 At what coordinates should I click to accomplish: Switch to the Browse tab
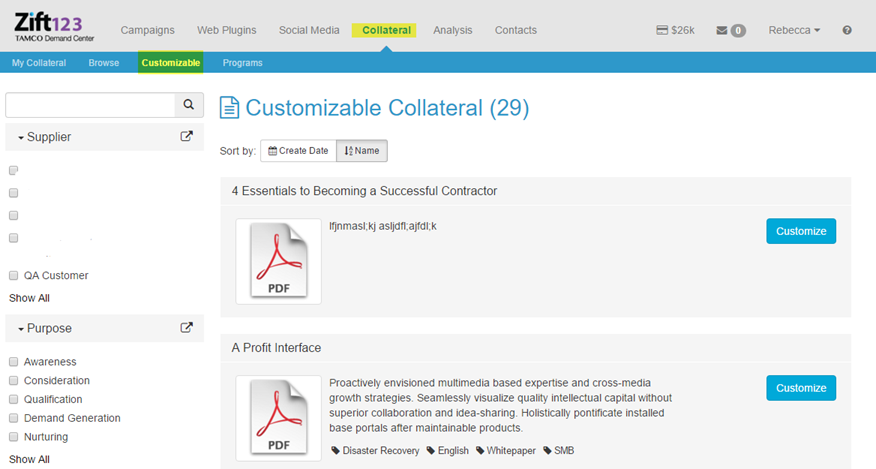tap(104, 63)
